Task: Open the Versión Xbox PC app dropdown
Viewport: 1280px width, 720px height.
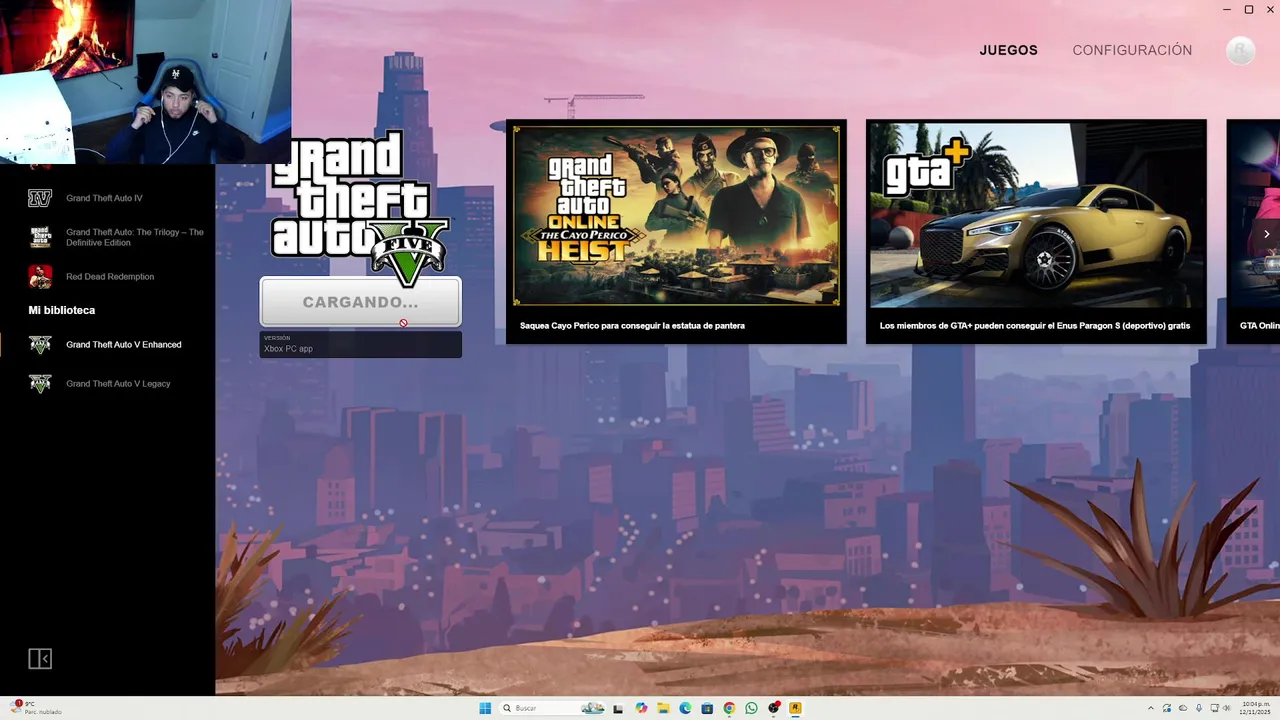Action: coord(361,345)
